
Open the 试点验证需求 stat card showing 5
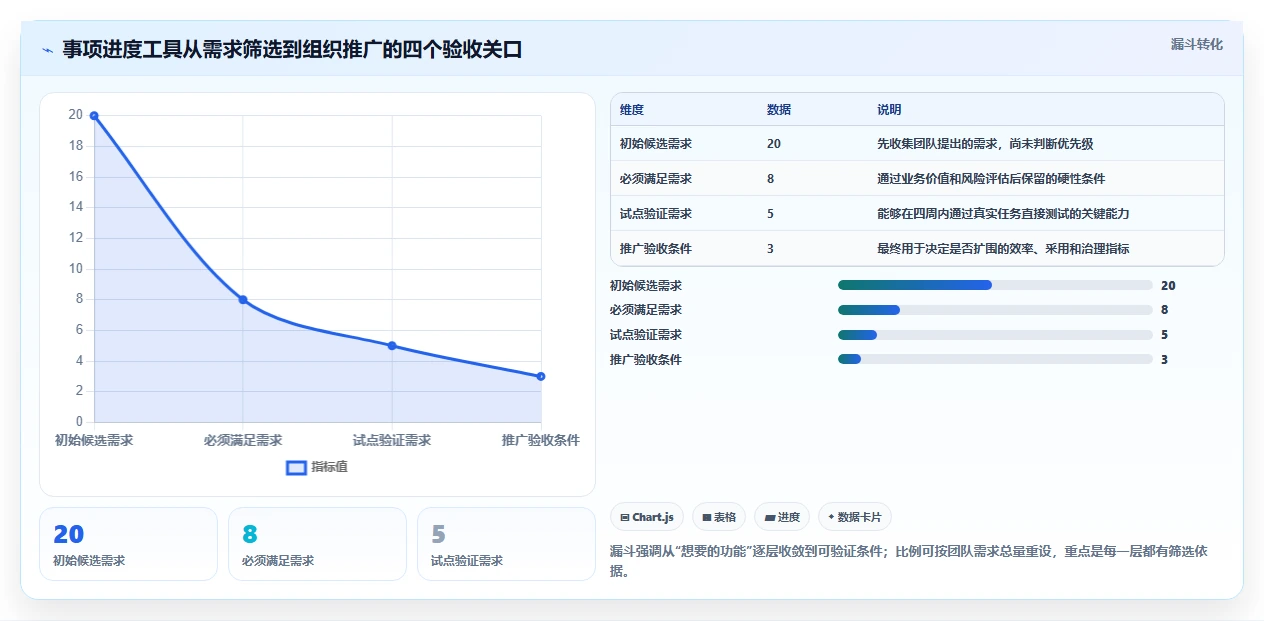[x=506, y=544]
